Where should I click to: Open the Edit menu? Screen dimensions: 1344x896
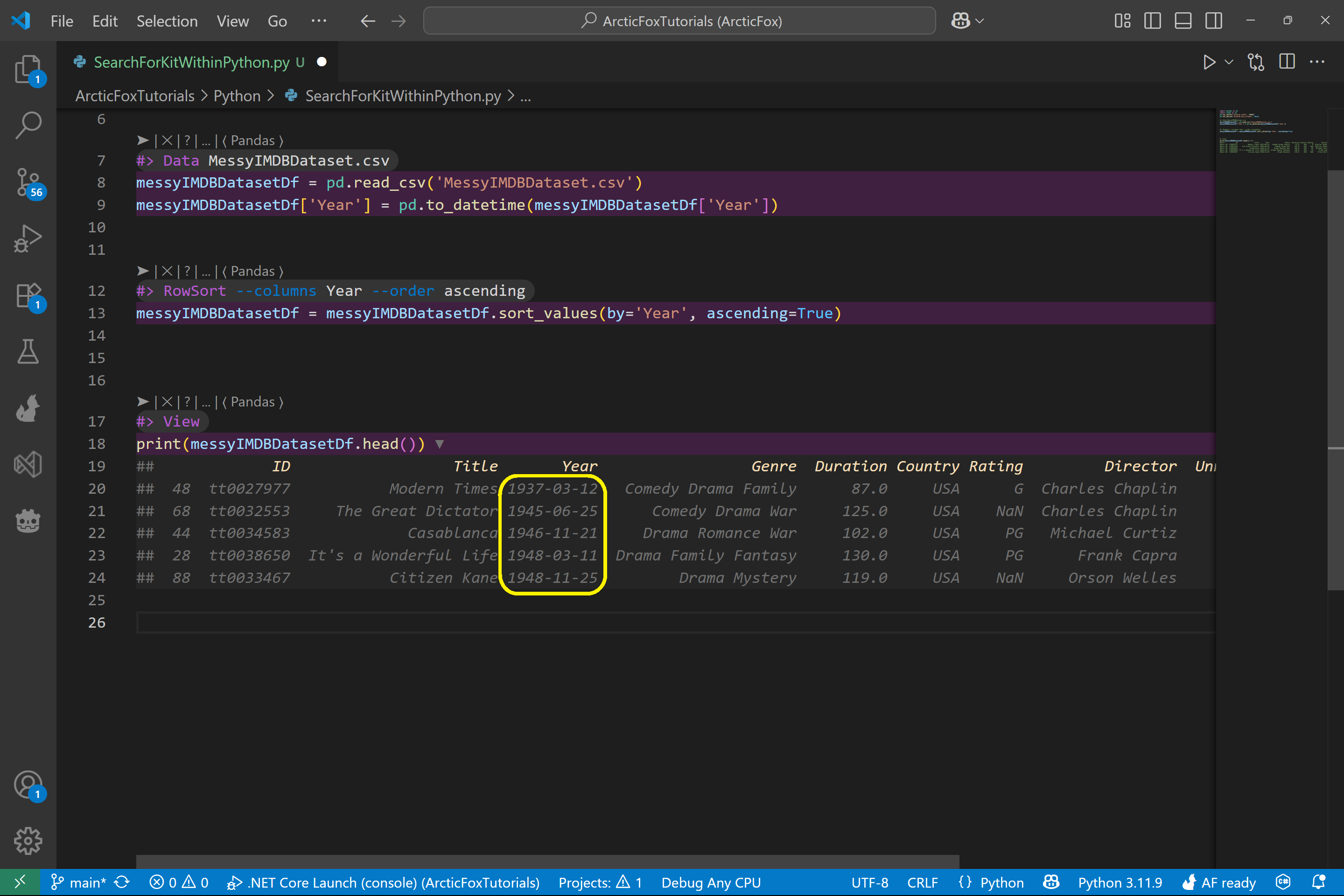pos(105,21)
